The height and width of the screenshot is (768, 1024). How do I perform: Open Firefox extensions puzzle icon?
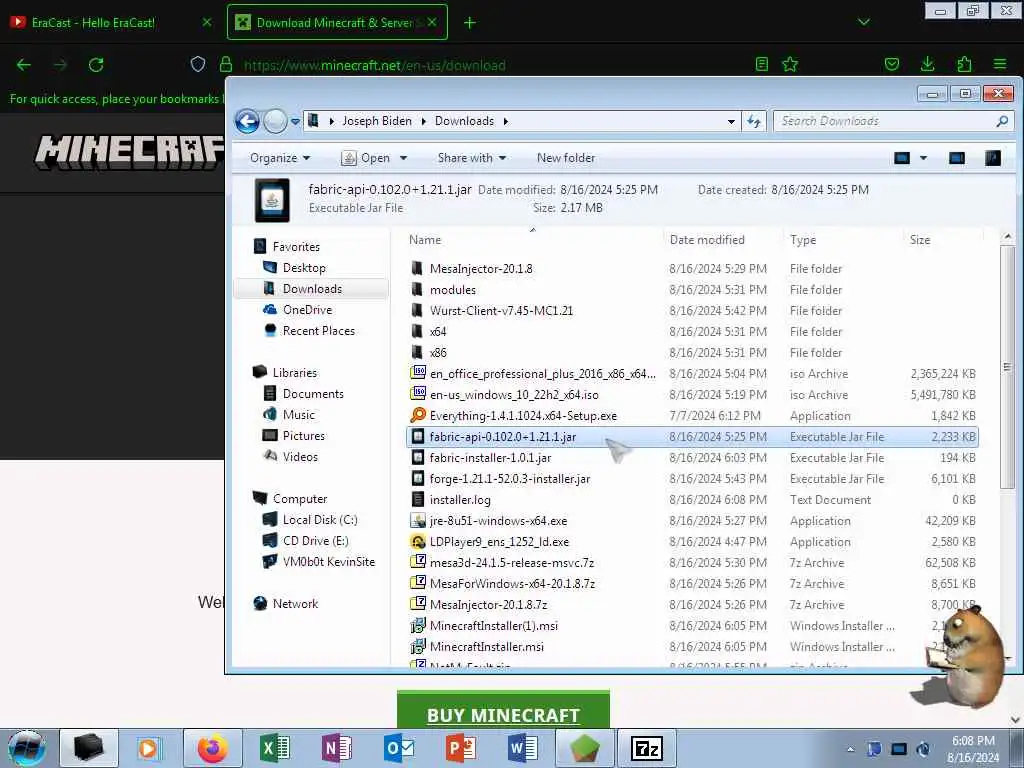point(964,65)
